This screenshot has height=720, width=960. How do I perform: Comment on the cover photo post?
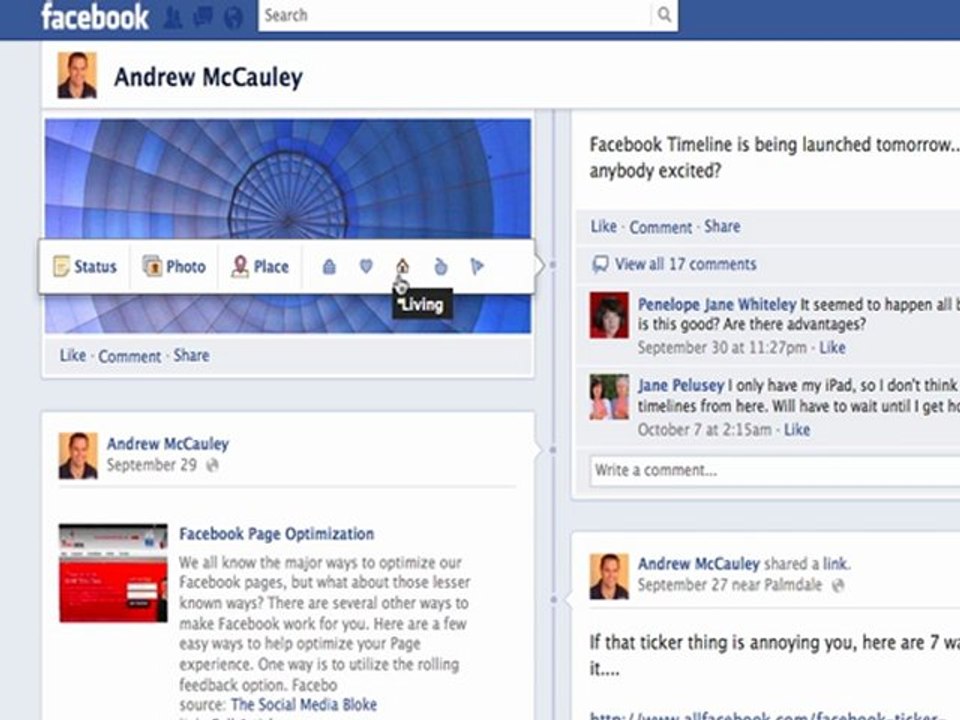130,356
